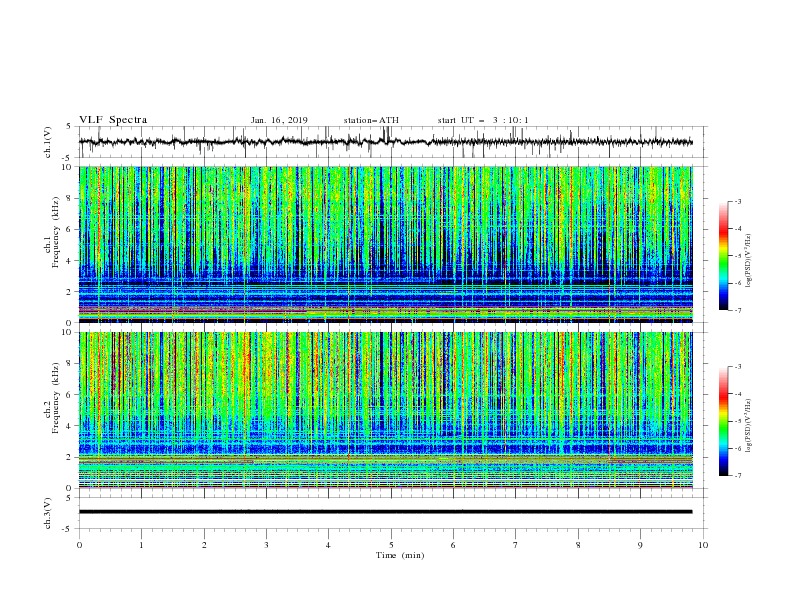The height and width of the screenshot is (612, 792).
Task: Click the "2" tick on the time axis
Action: 204,545
